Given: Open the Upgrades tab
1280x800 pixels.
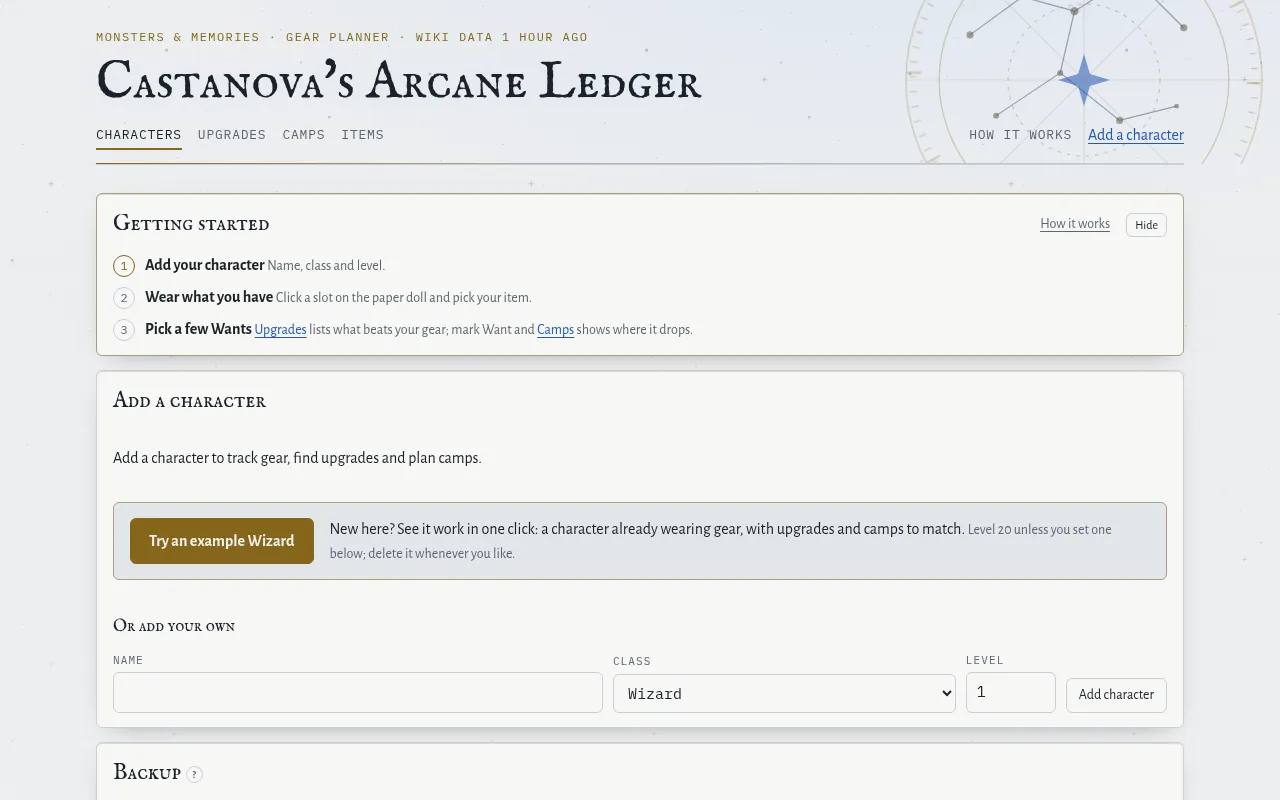Looking at the screenshot, I should (232, 135).
